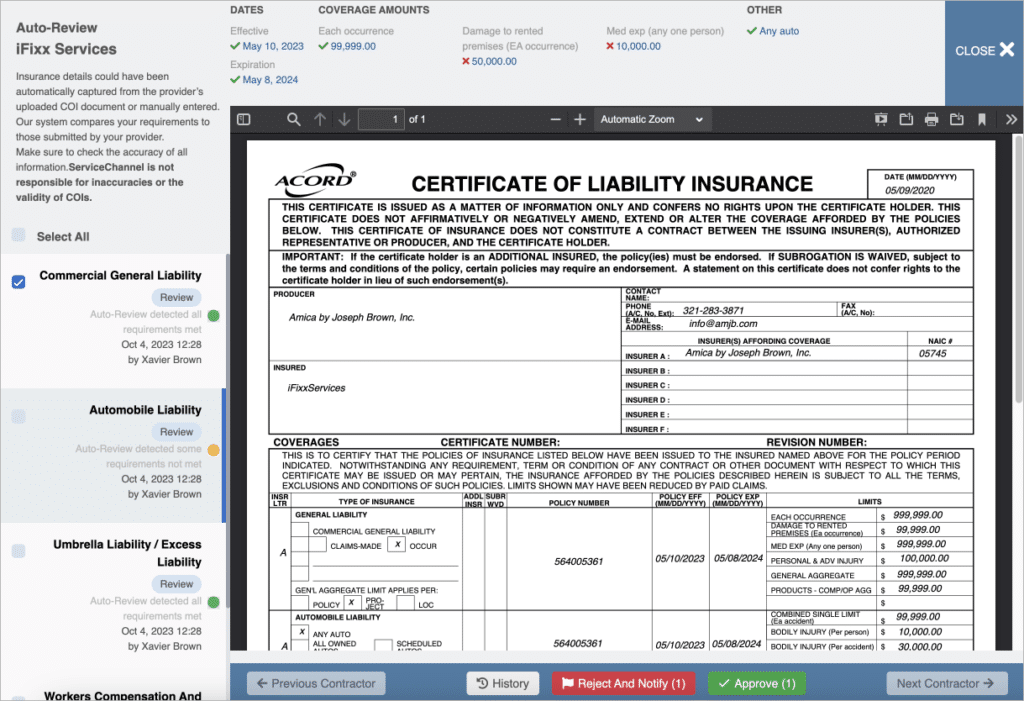
Task: Uncheck the Commercial General Liability checkbox
Action: pos(19,282)
